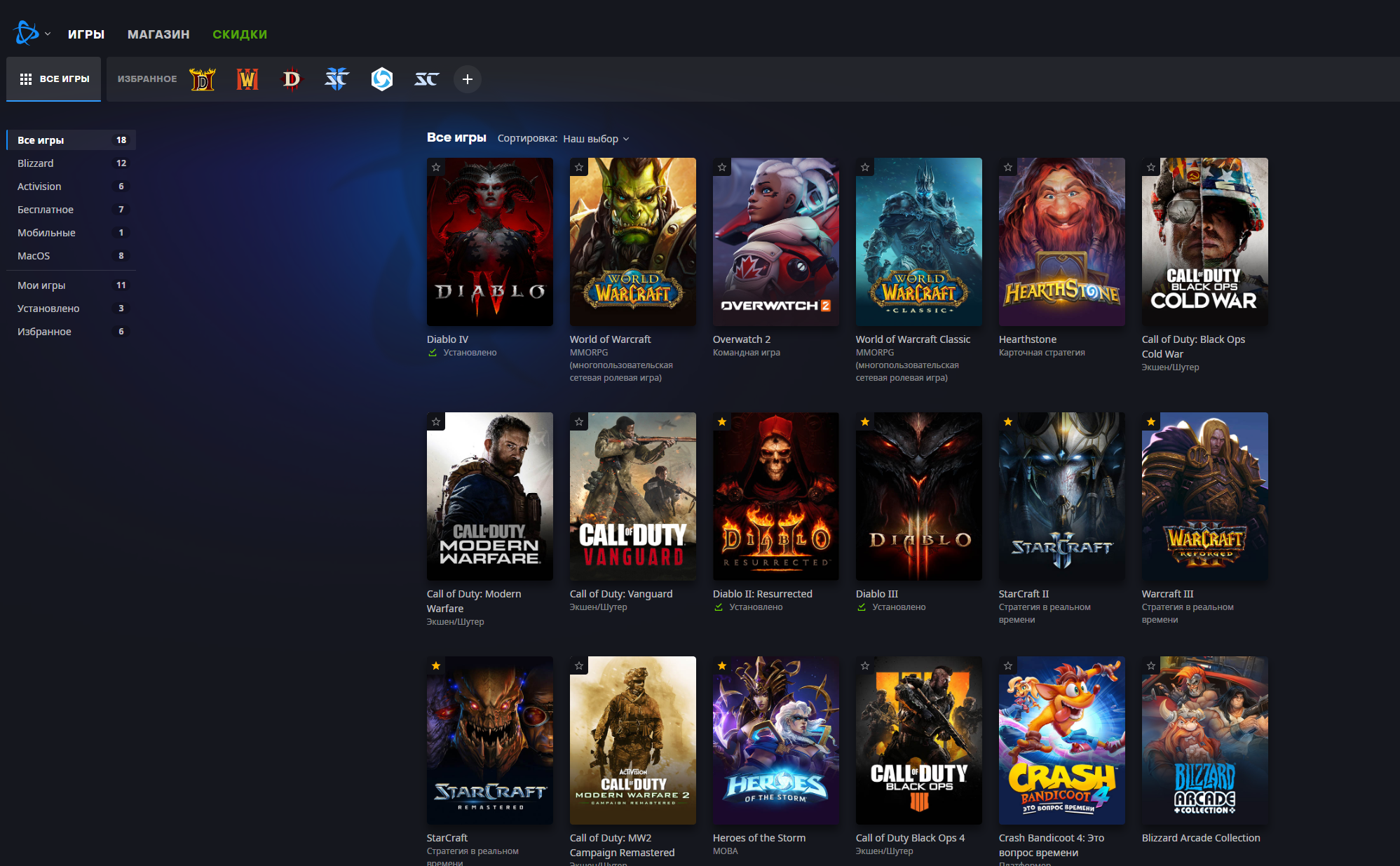Open the Diablo game icon in favorites bar

coord(292,79)
